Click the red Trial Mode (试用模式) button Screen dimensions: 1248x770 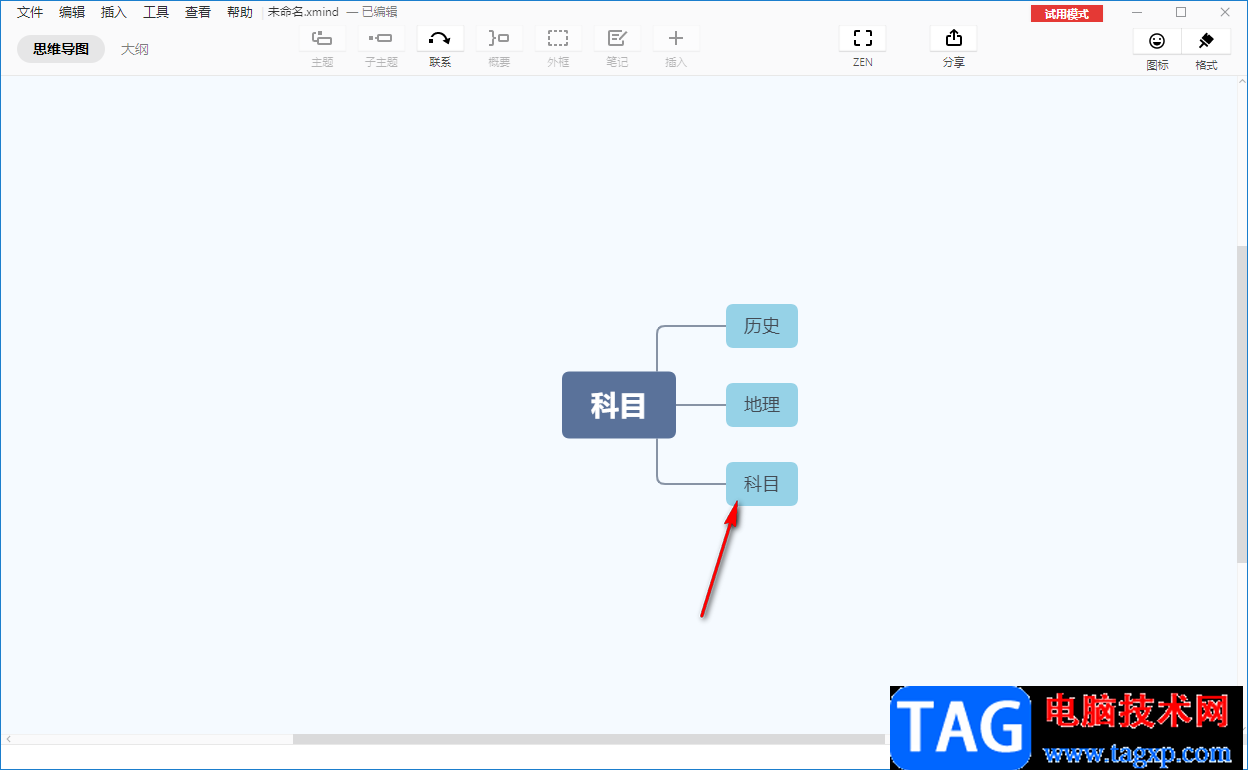tap(1067, 14)
